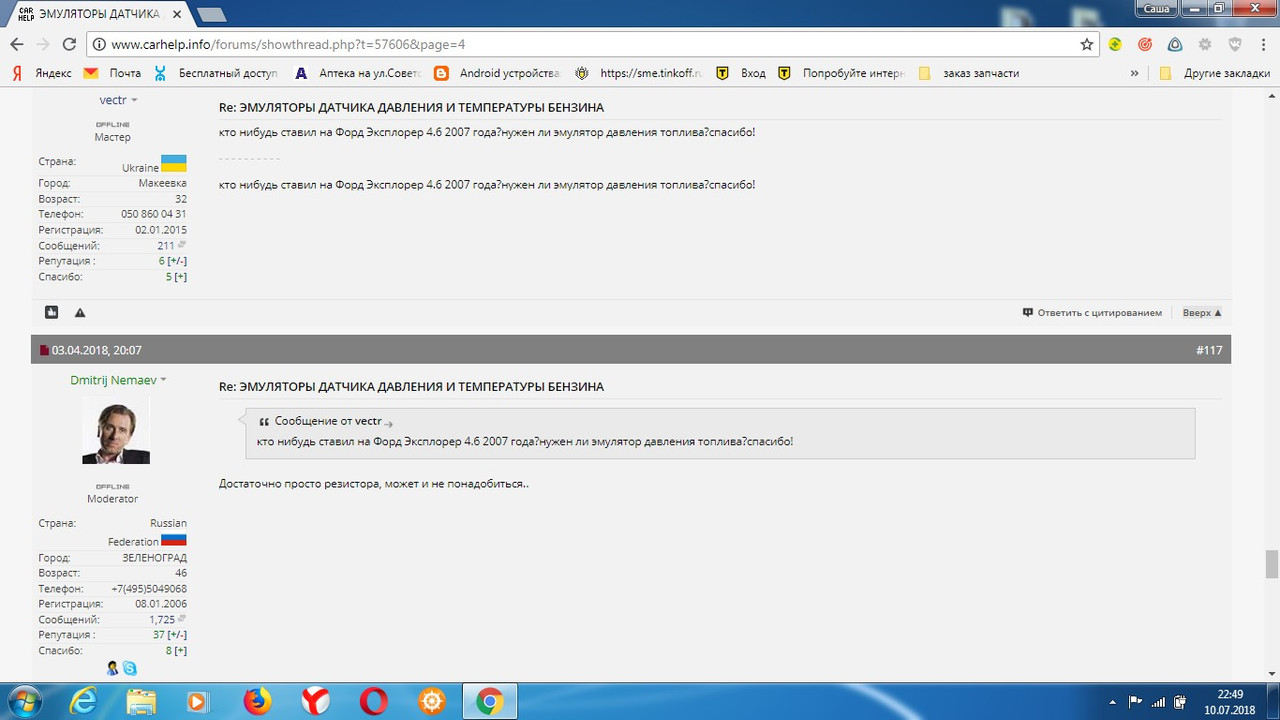Open the Другие закладки folder

pos(1214,73)
